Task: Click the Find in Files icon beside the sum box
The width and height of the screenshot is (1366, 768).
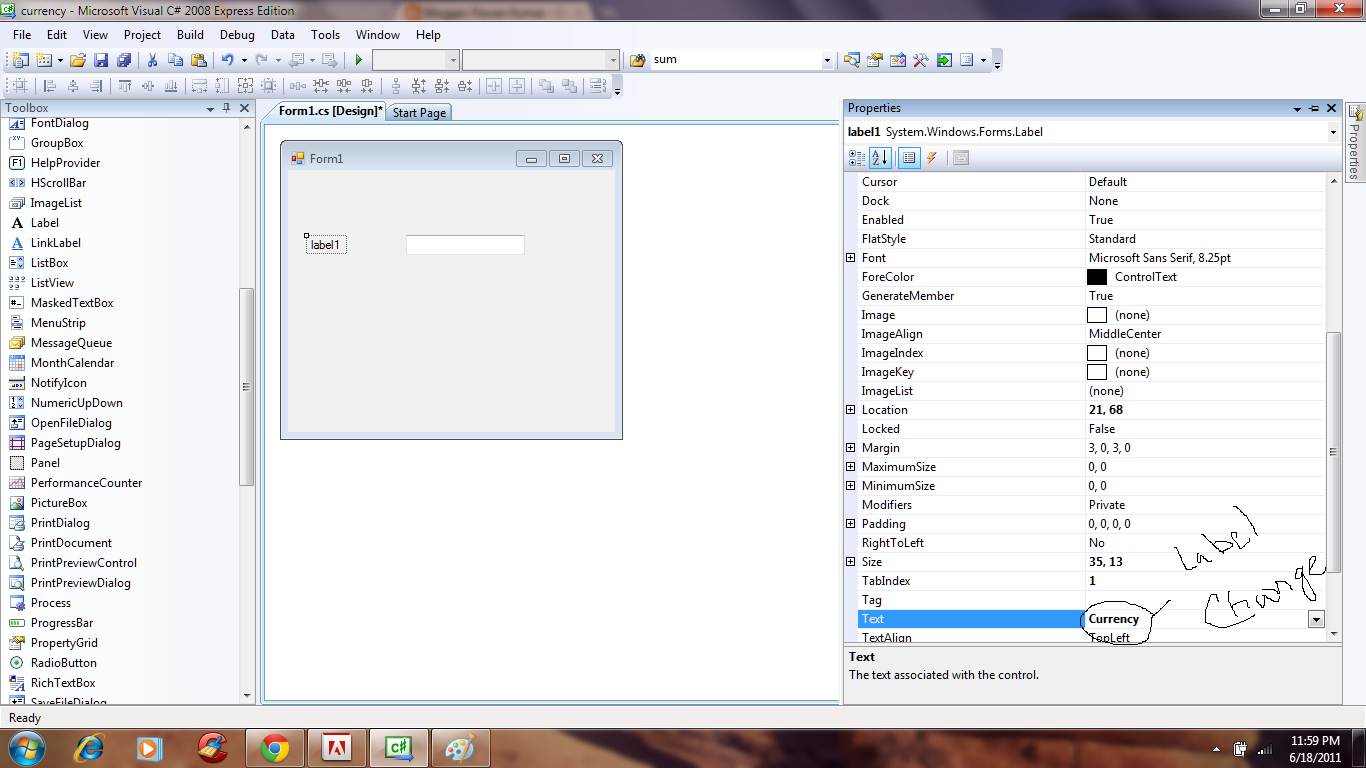Action: point(637,60)
